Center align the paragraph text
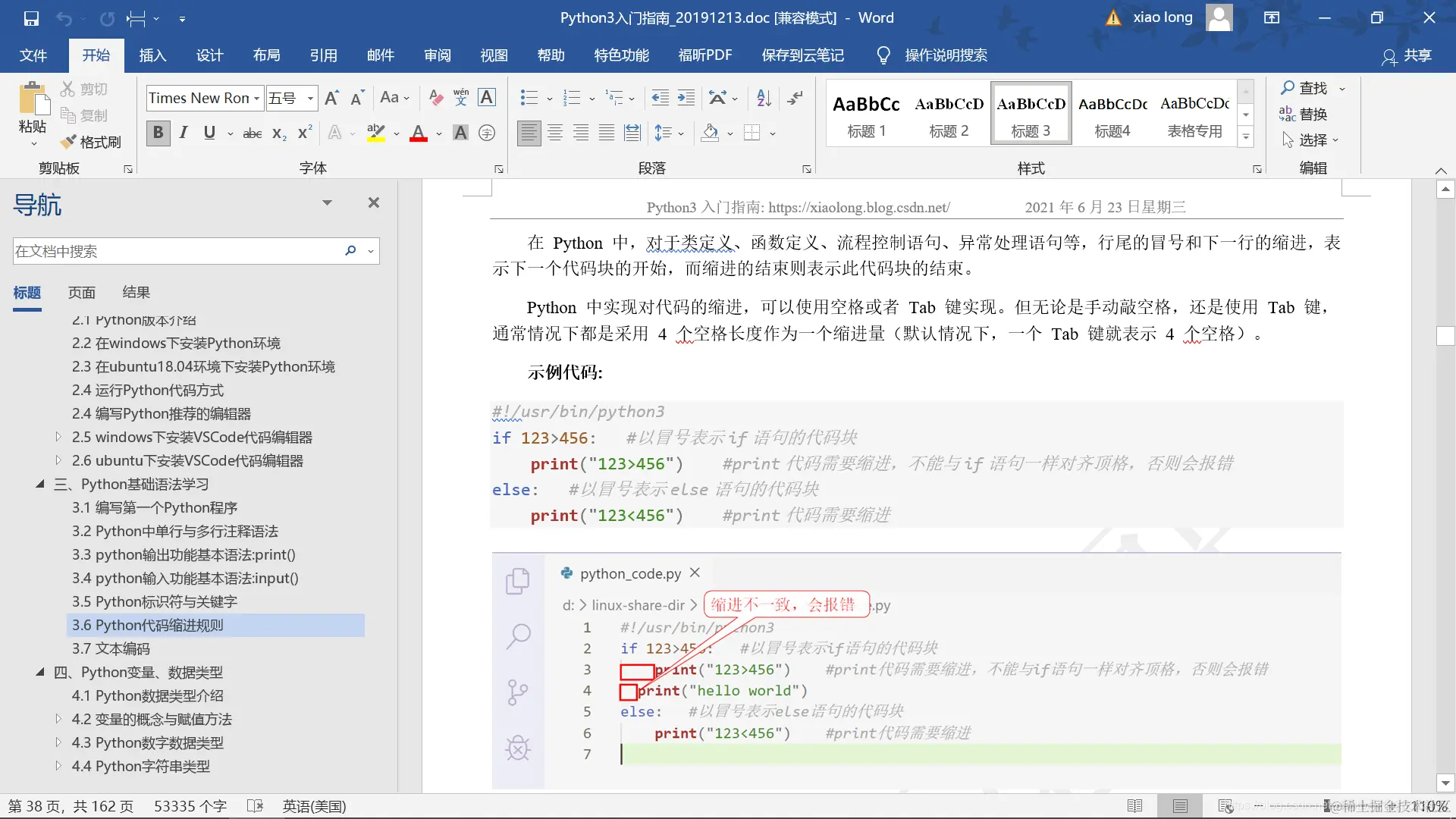The image size is (1456, 819). [x=555, y=133]
